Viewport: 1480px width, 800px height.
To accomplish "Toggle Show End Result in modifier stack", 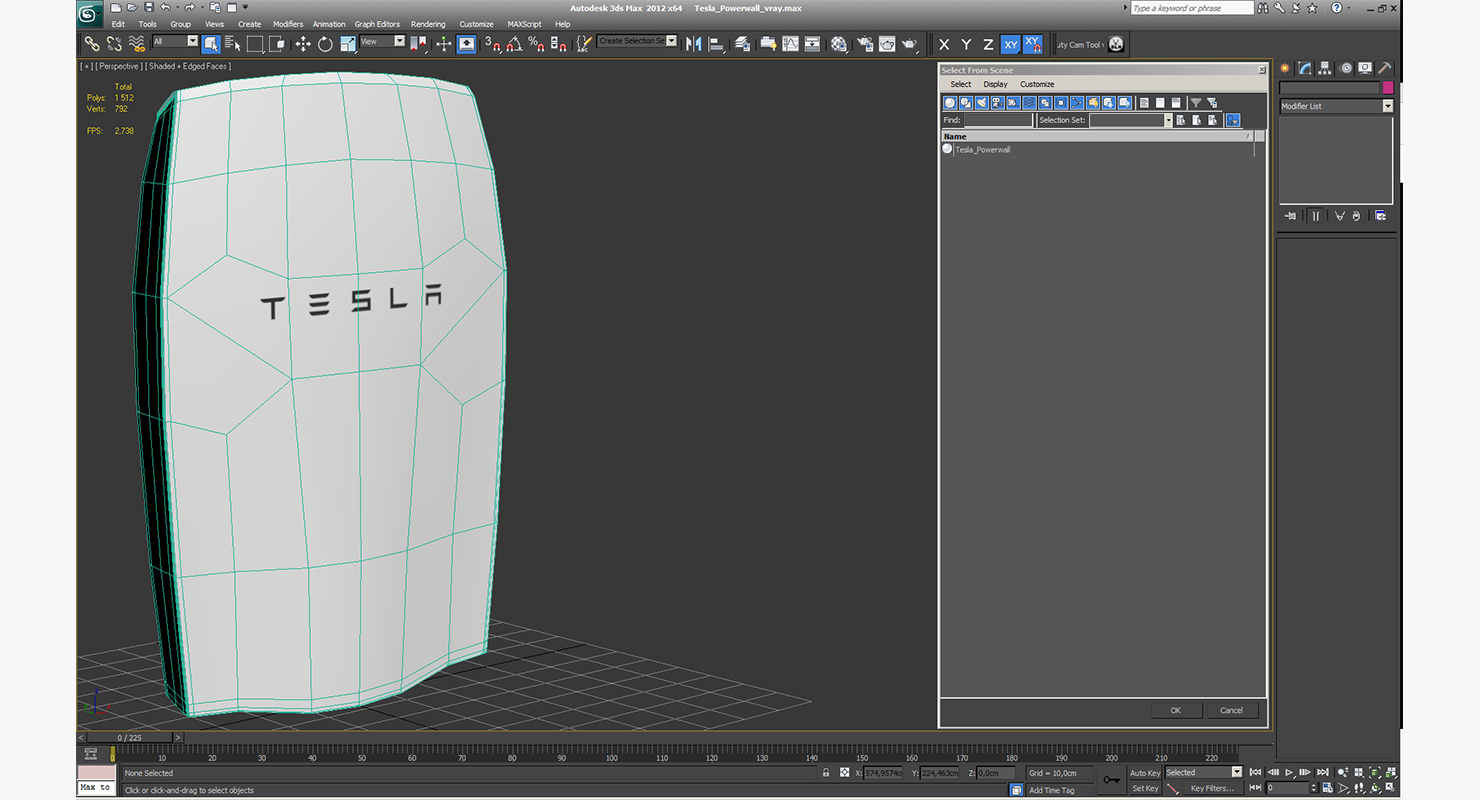I will tap(1315, 216).
